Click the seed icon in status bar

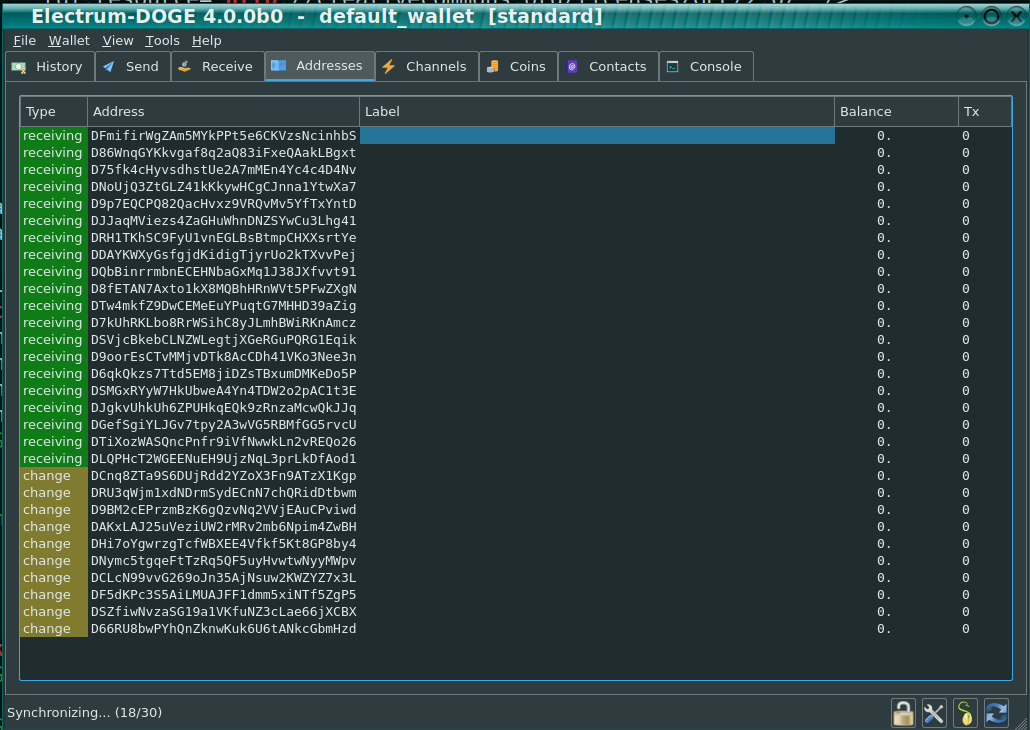point(965,713)
